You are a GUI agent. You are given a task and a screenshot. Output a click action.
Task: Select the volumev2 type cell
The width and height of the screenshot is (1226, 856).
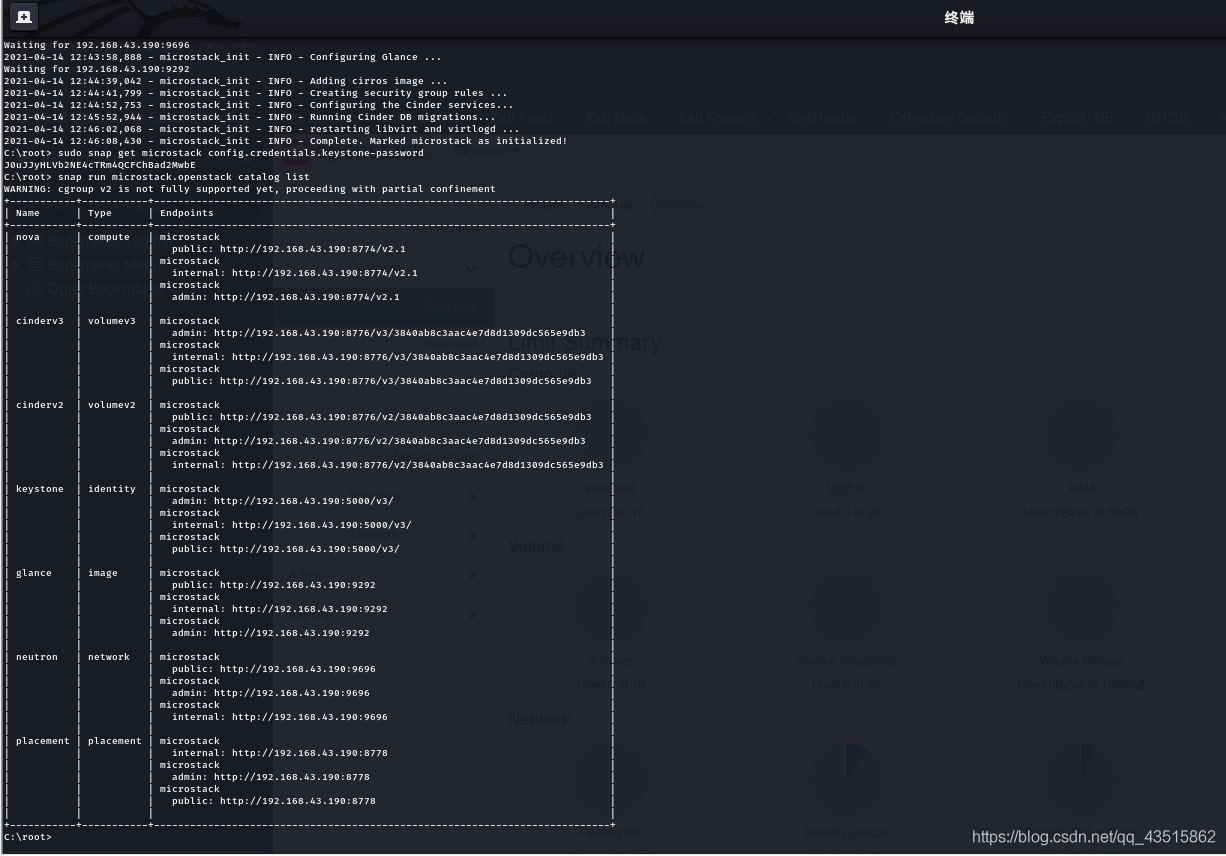click(x=112, y=405)
